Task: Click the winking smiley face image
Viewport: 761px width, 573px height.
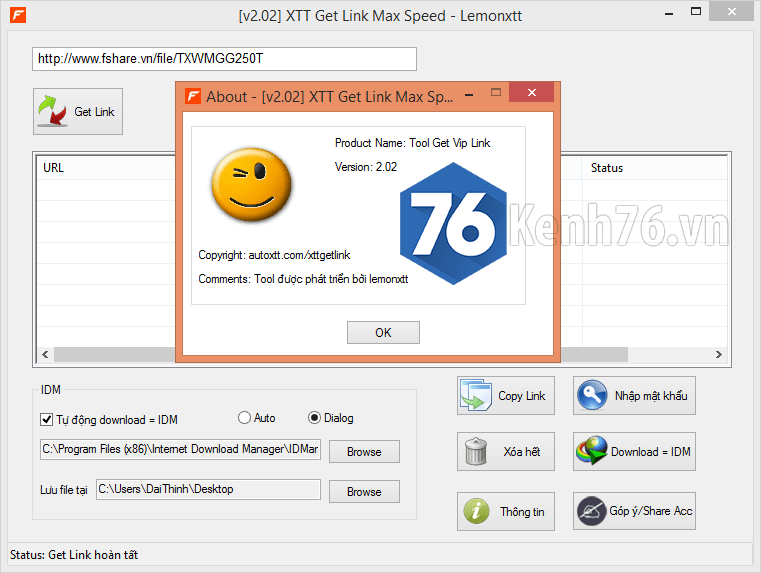Action: tap(251, 184)
